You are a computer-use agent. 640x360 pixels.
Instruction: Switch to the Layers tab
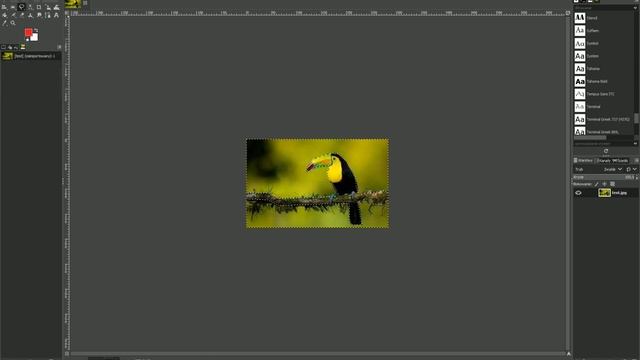[x=584, y=160]
